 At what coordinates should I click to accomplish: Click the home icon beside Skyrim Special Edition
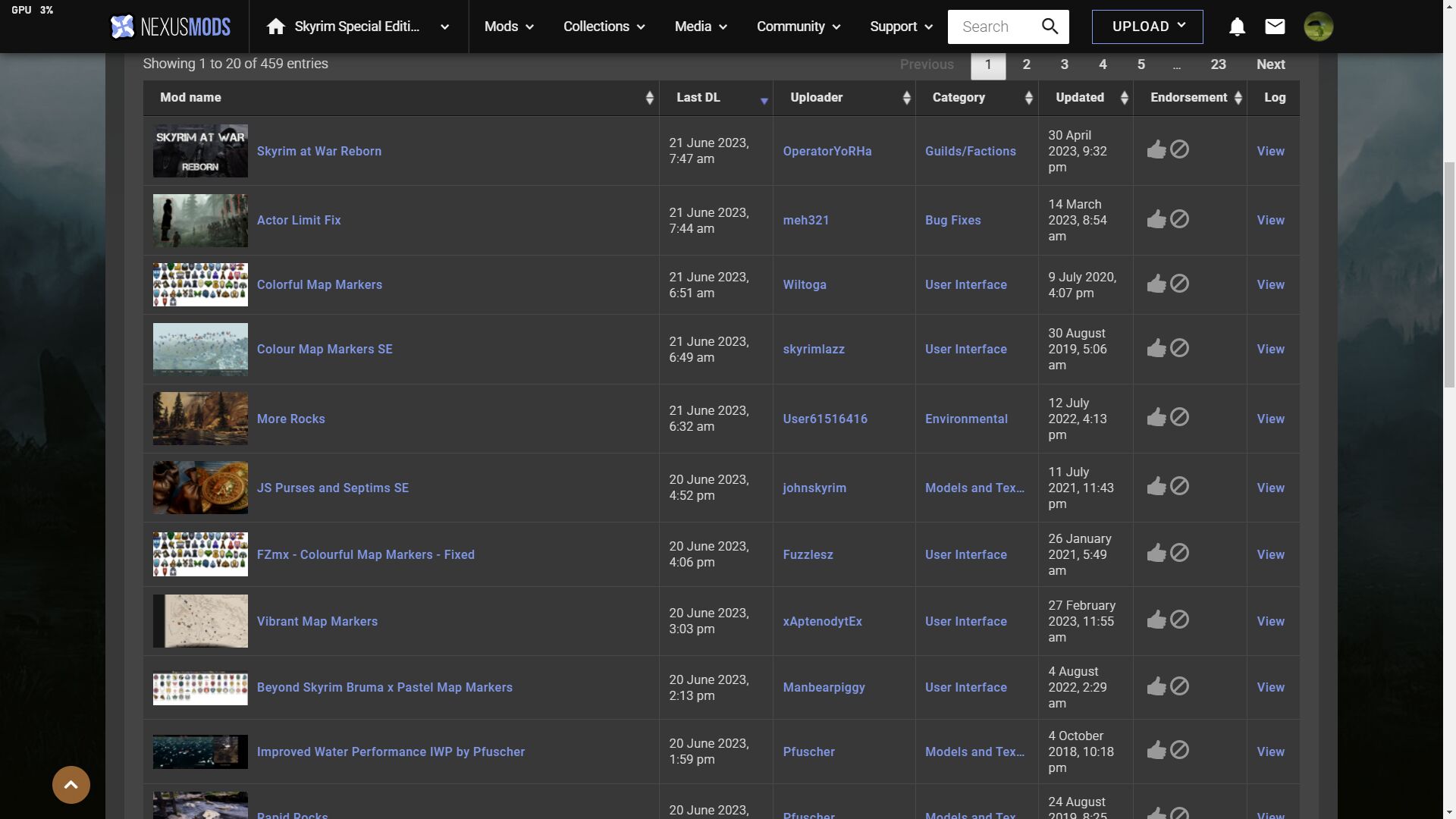[x=276, y=27]
